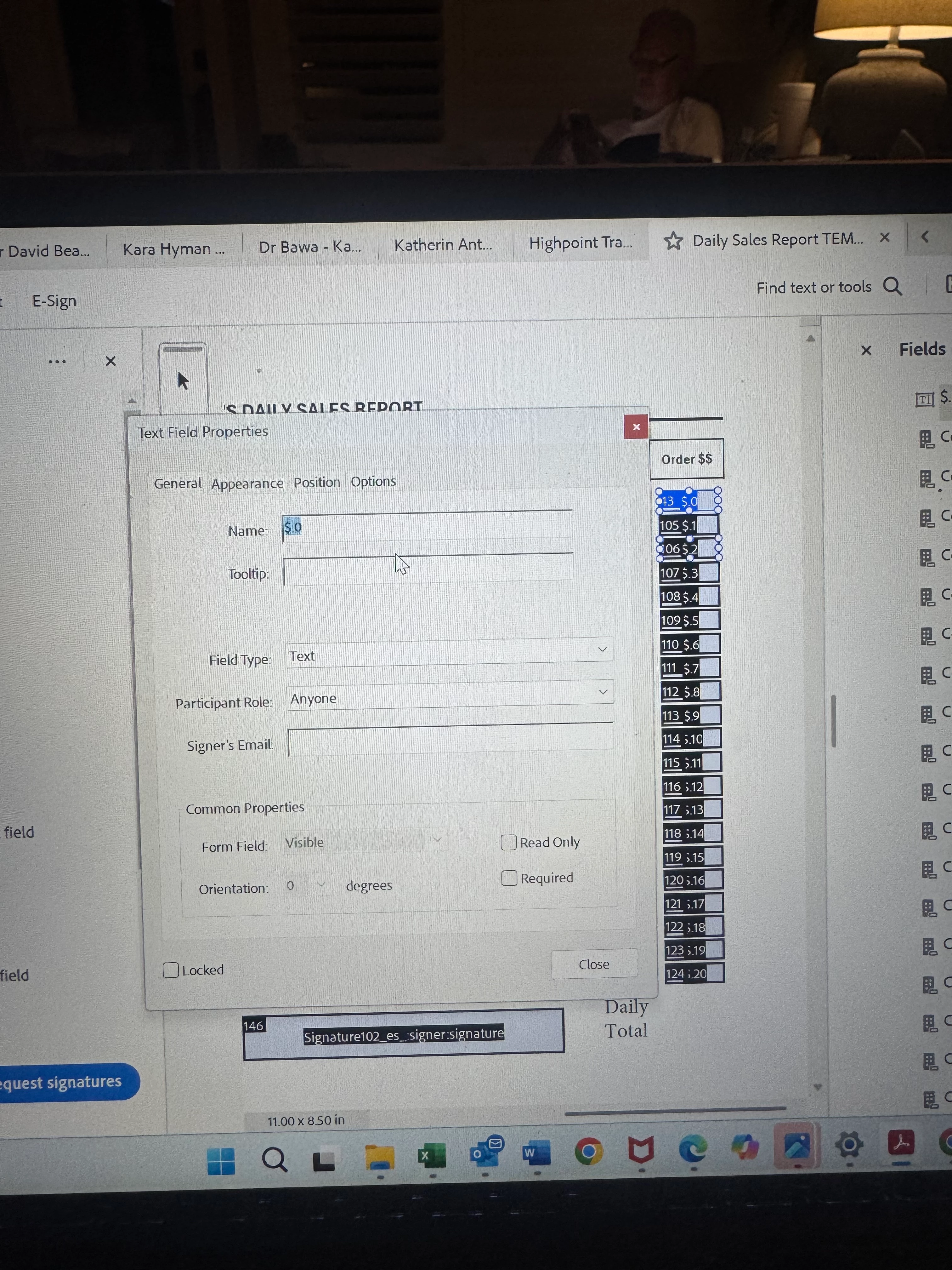This screenshot has height=1270, width=952.
Task: Click the Close button in properties dialog
Action: [x=593, y=964]
